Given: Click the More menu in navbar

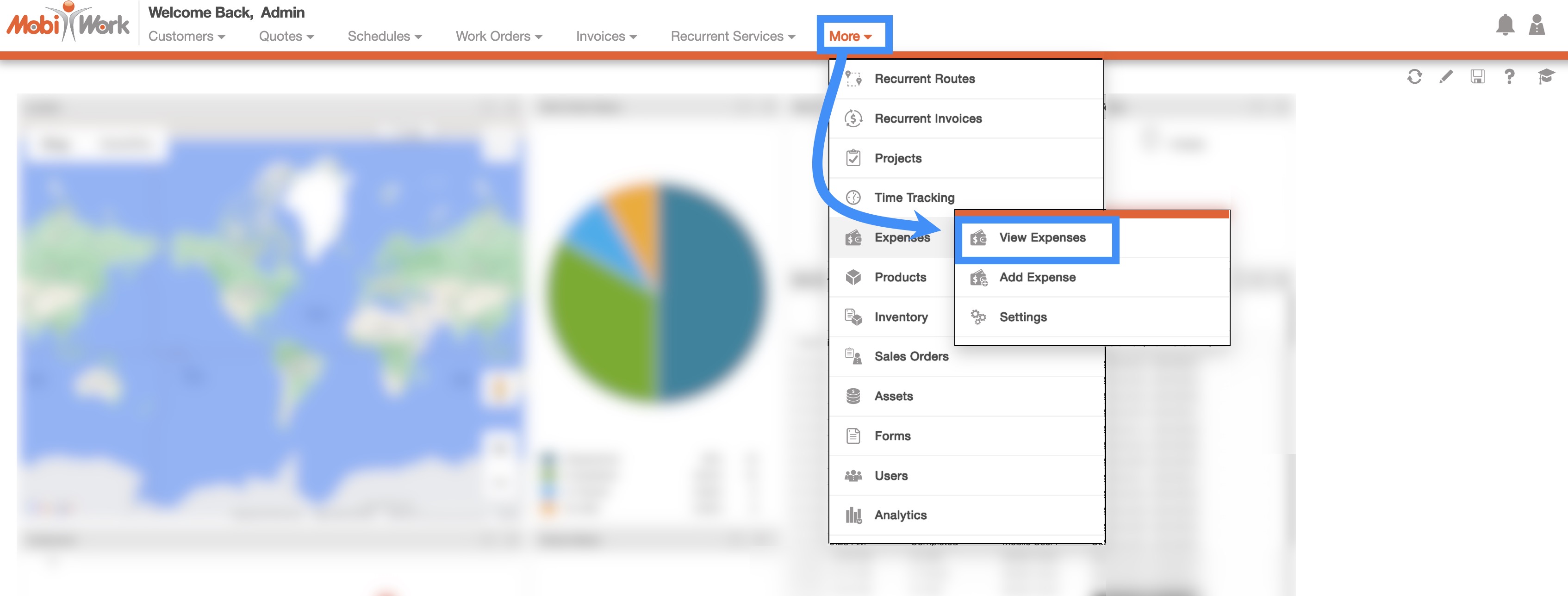Looking at the screenshot, I should pyautogui.click(x=850, y=37).
